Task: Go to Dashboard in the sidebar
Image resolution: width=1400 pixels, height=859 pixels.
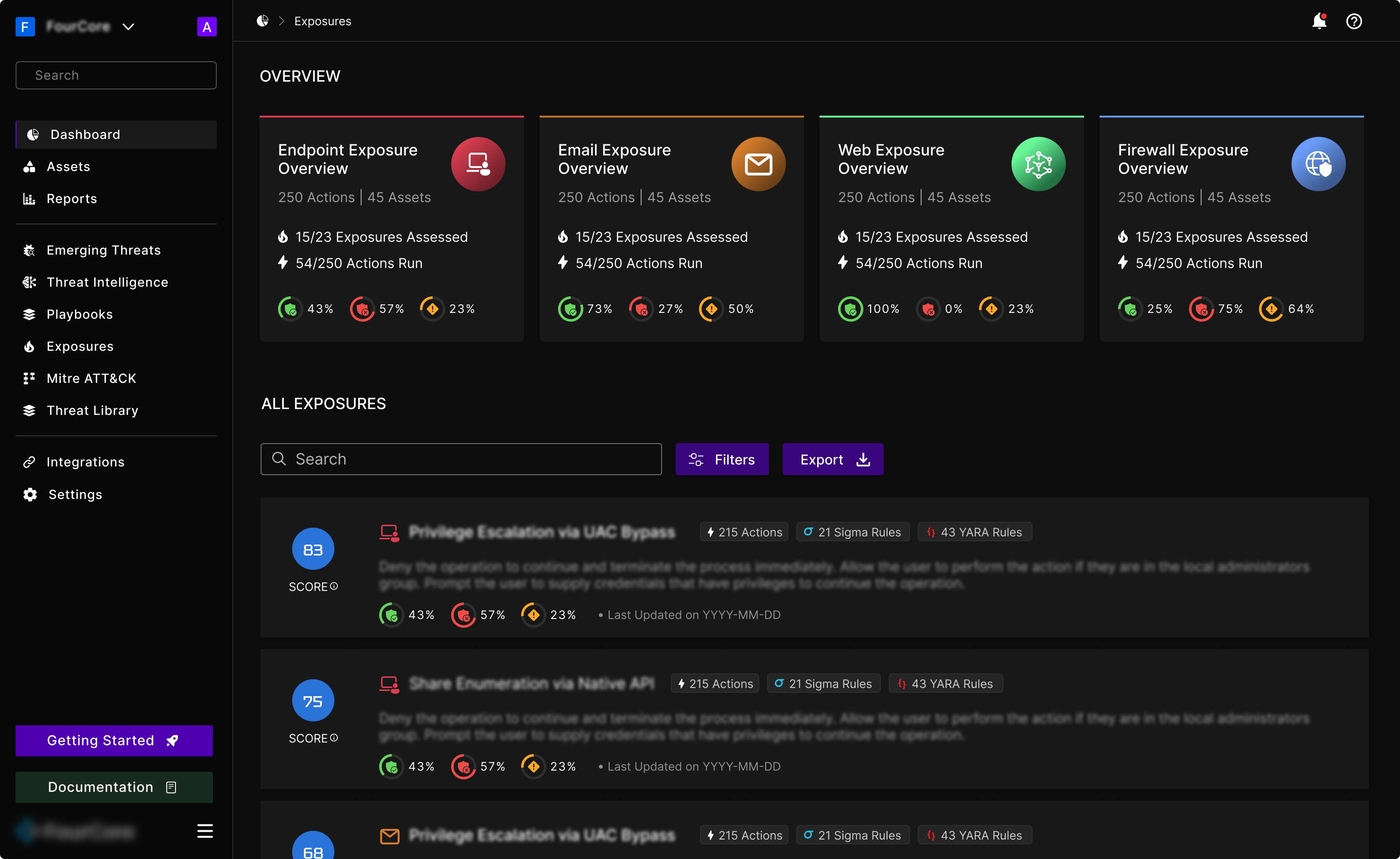Action: point(116,135)
